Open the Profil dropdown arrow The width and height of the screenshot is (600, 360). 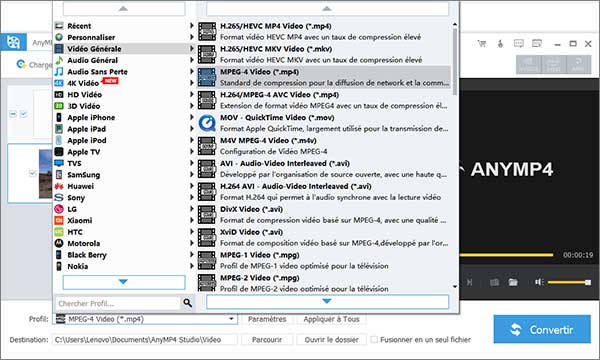231,319
